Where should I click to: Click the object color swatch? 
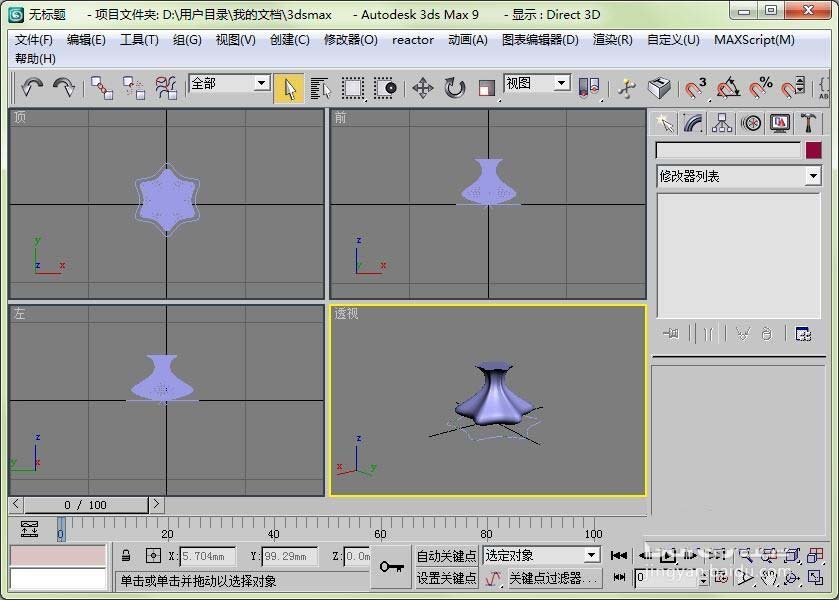pyautogui.click(x=813, y=150)
